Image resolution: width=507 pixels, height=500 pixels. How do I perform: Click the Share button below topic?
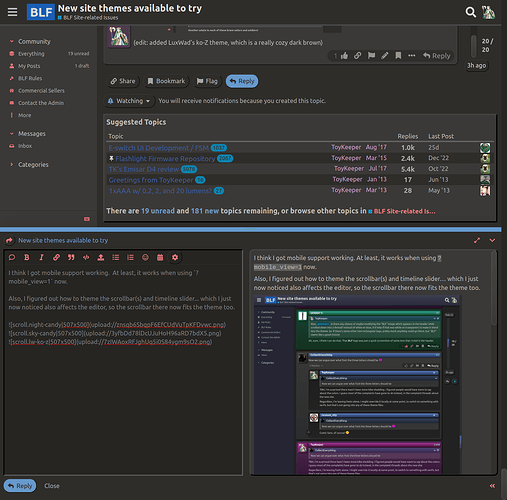click(x=123, y=81)
